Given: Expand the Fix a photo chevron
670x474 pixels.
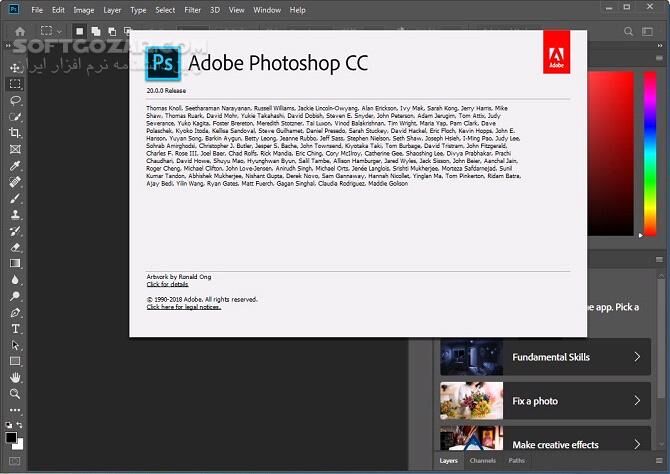Looking at the screenshot, I should click(x=637, y=400).
